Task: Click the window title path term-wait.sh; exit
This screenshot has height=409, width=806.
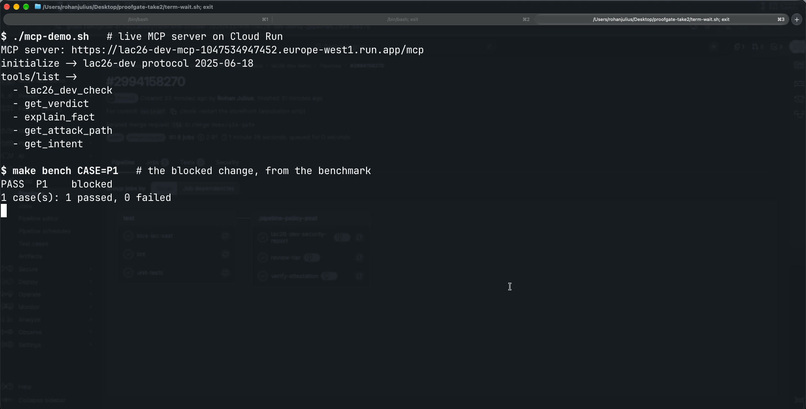Action: [128, 7]
